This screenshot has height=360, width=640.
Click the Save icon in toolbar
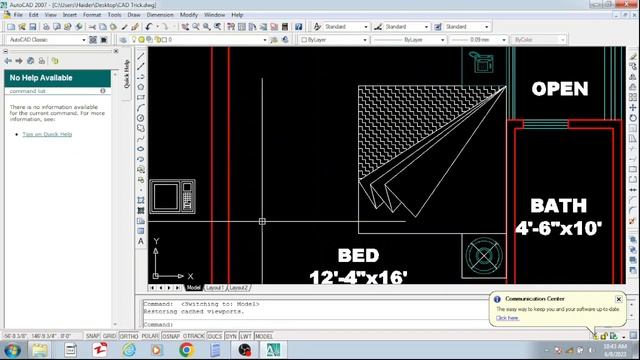[x=33, y=27]
